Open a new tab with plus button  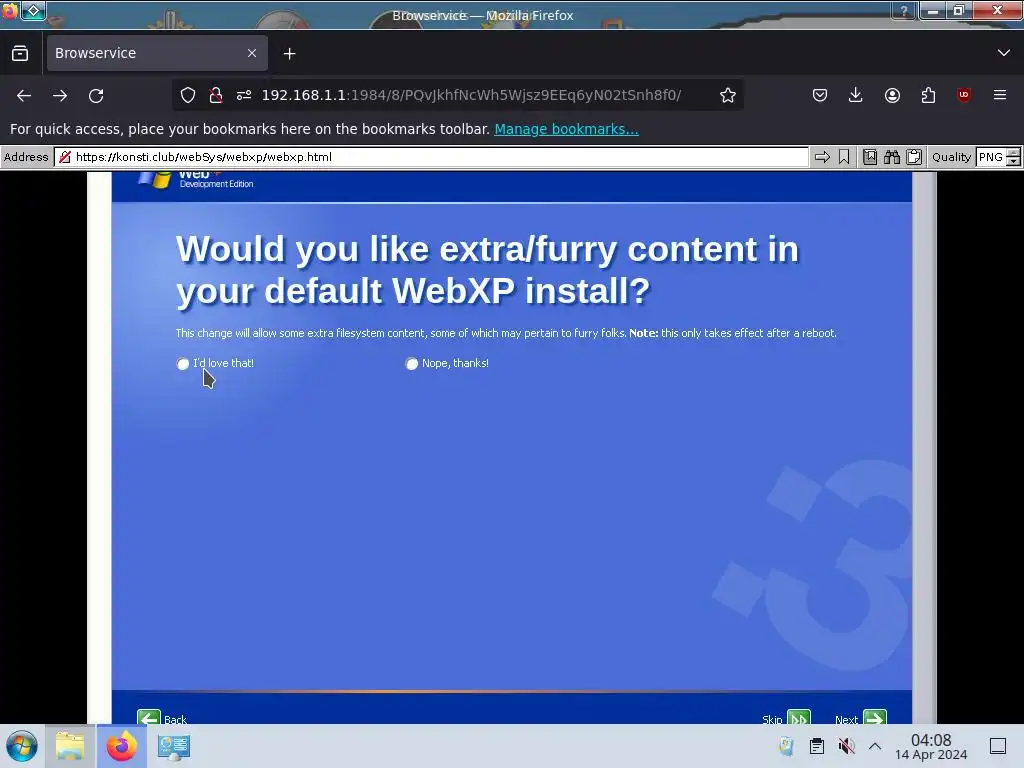click(x=289, y=54)
